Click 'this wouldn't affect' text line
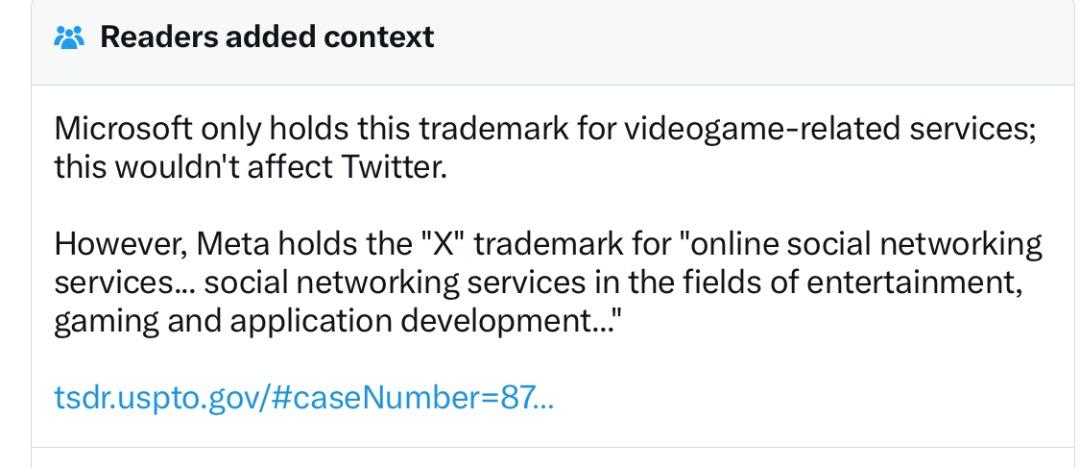The image size is (1080, 468). [194, 167]
